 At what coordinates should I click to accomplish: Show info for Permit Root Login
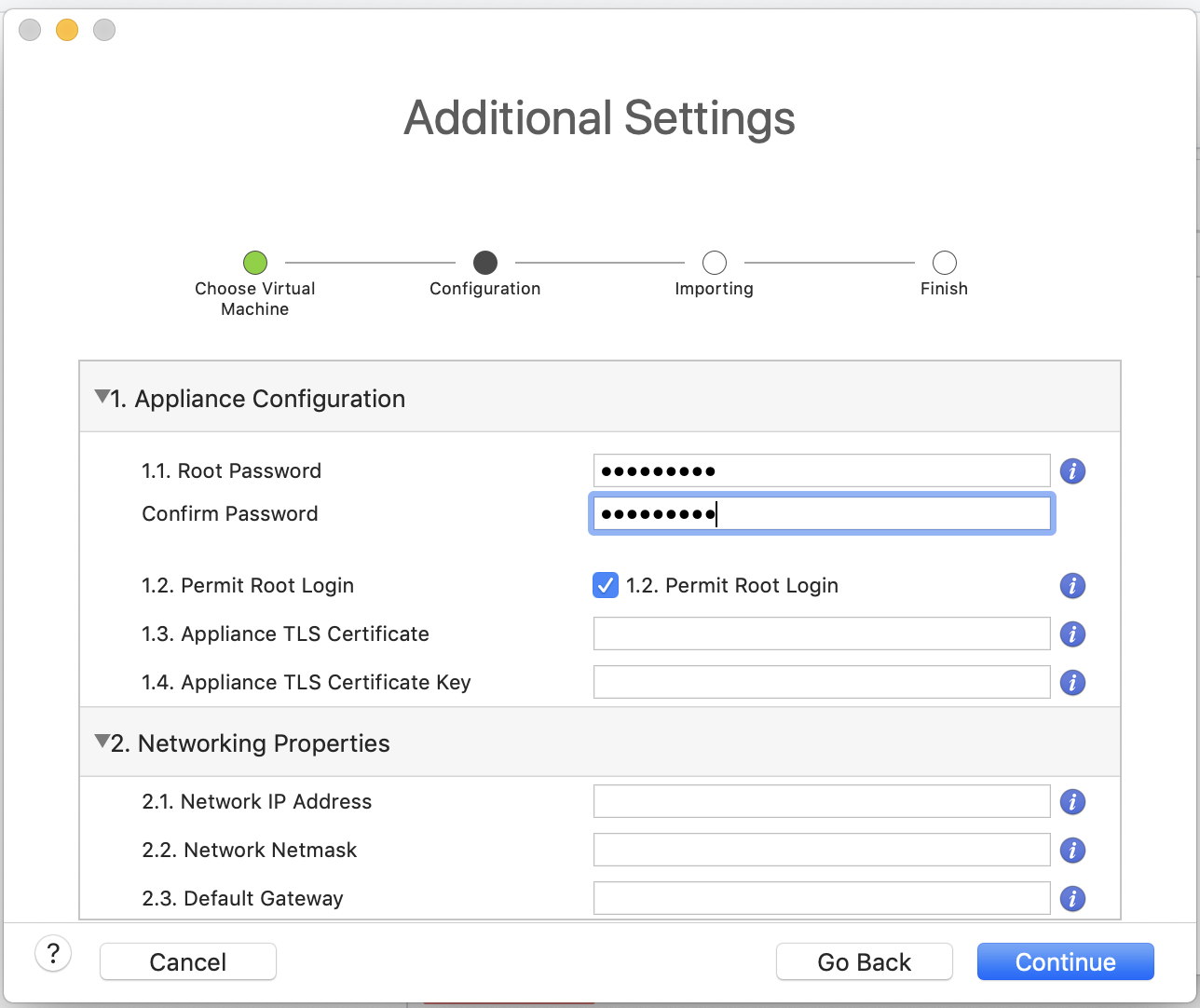(x=1072, y=586)
